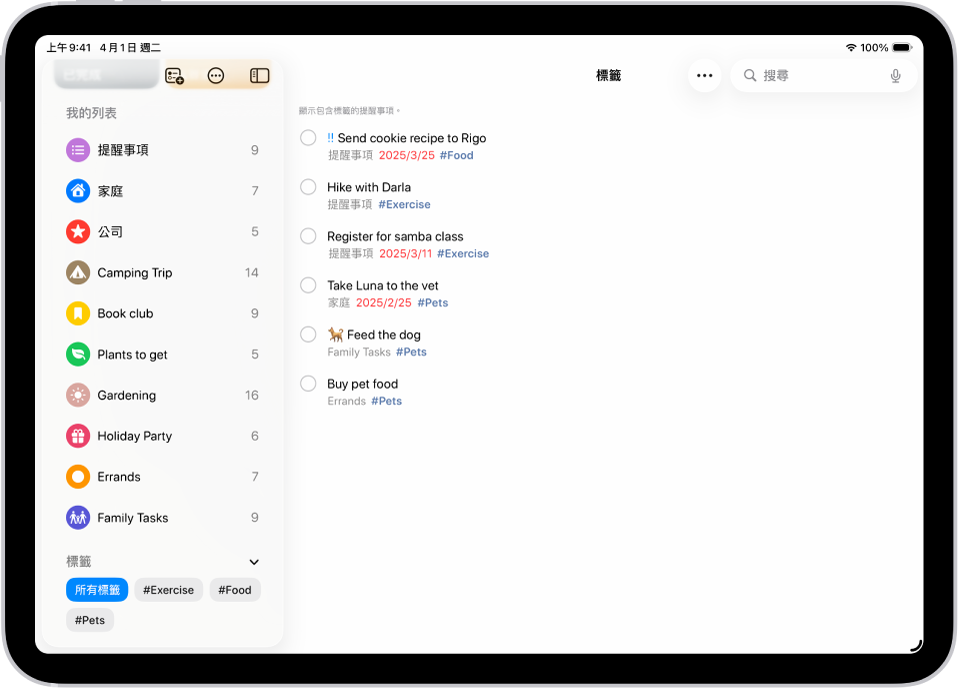Select the 所有標籤 filter
This screenshot has width=960, height=689.
tap(96, 589)
